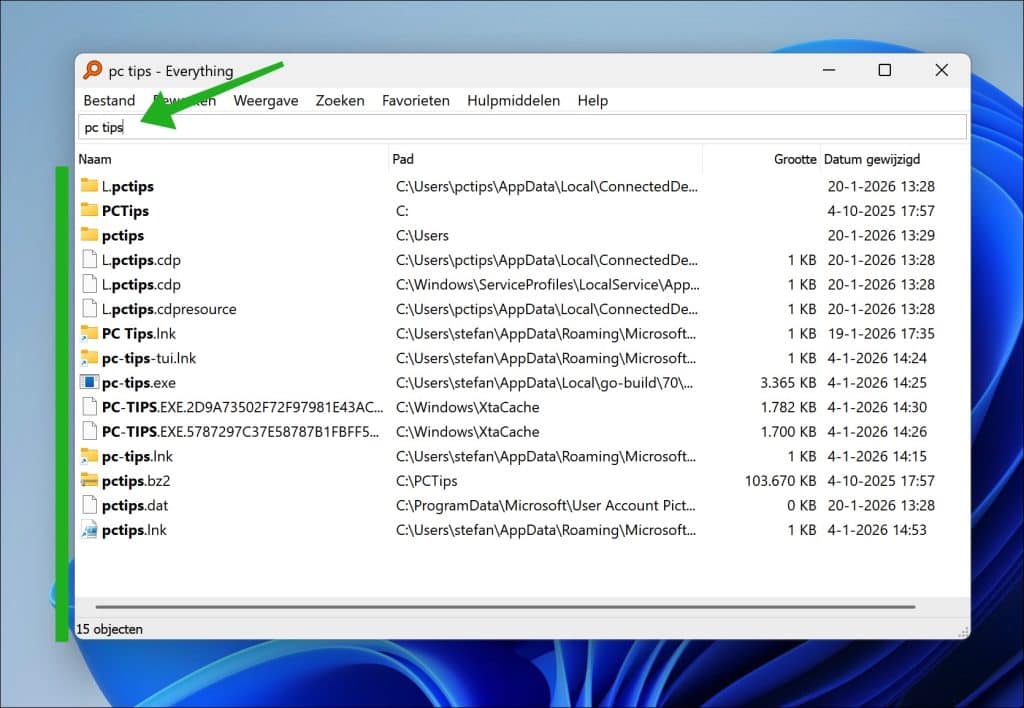Click the PCTips folder icon on C:
Image resolution: width=1024 pixels, height=708 pixels.
(89, 211)
